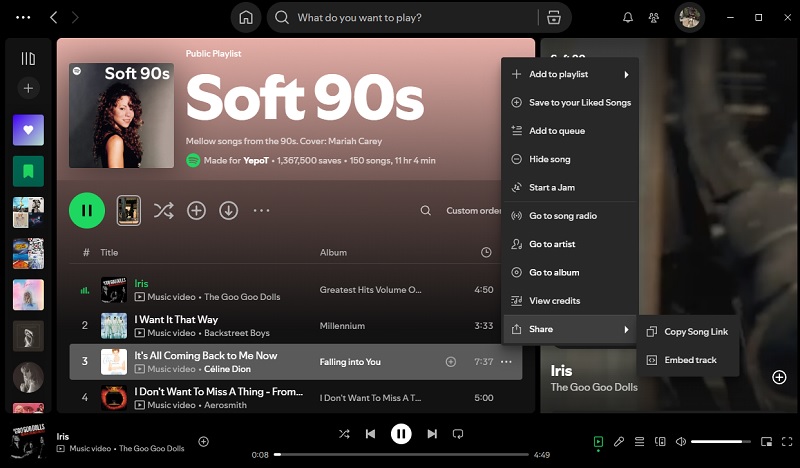The width and height of the screenshot is (800, 468).
Task: Click Embed track option
Action: [x=687, y=360]
